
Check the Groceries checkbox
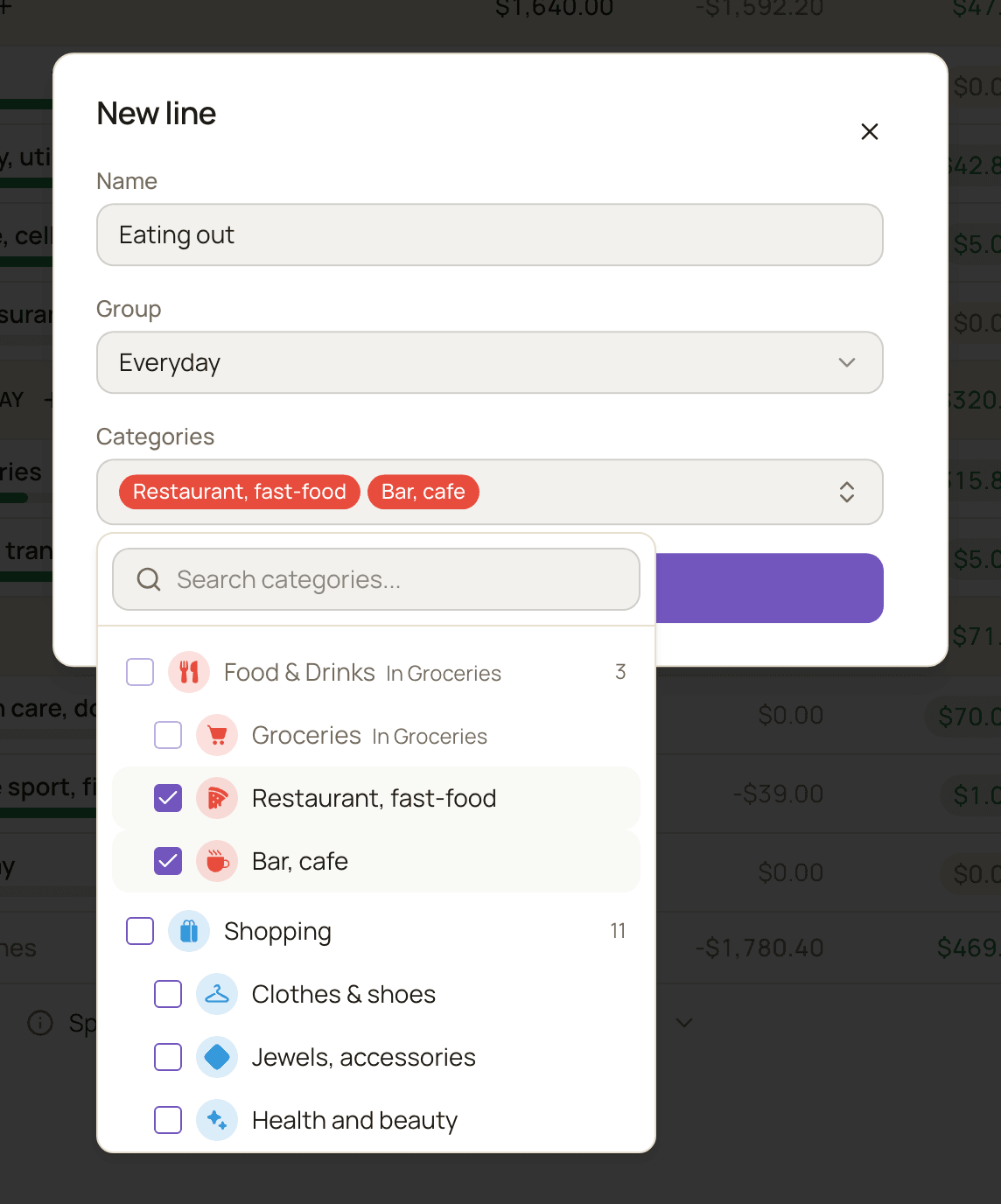tap(168, 735)
